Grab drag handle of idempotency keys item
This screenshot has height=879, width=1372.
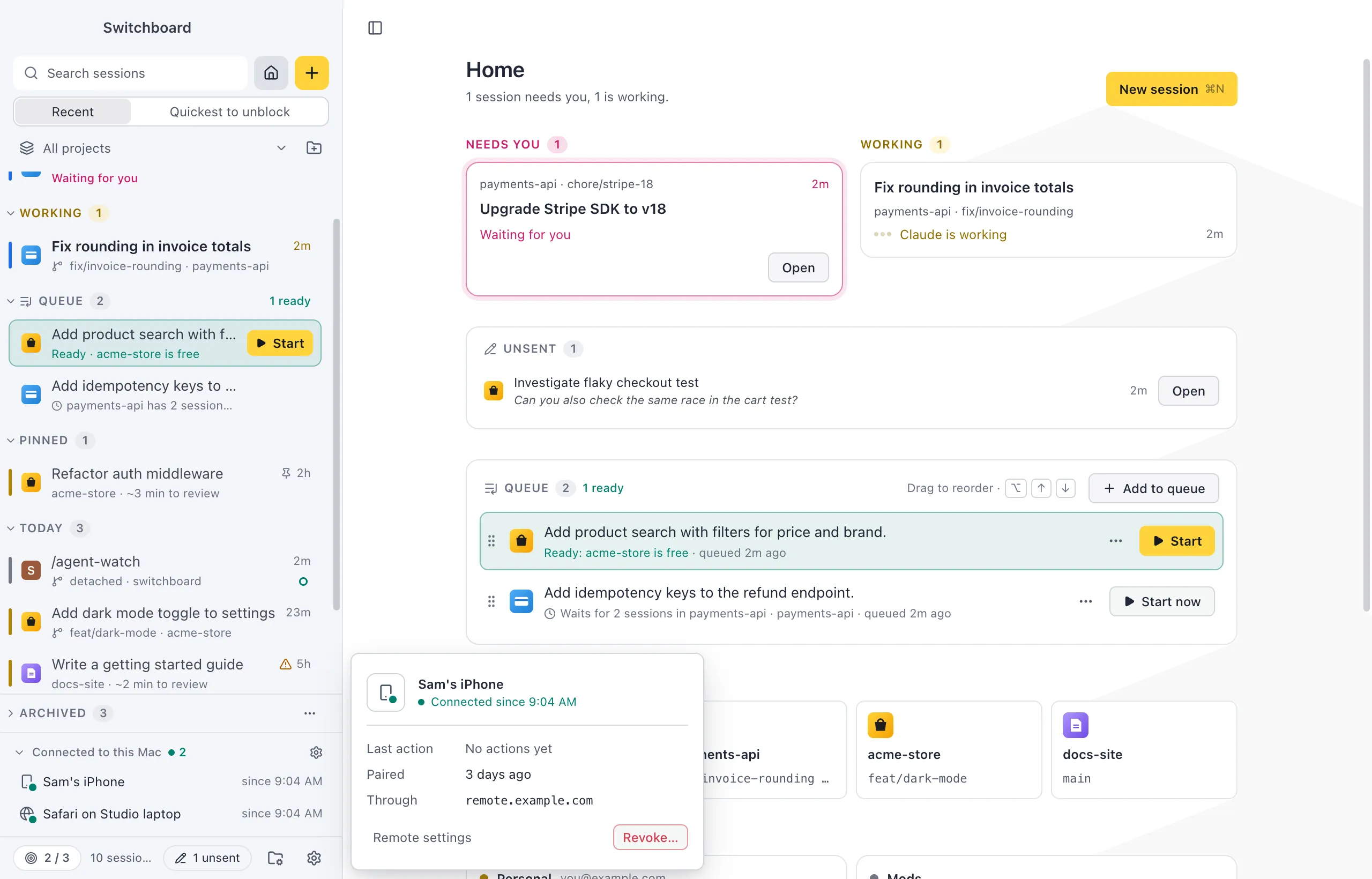pos(491,601)
